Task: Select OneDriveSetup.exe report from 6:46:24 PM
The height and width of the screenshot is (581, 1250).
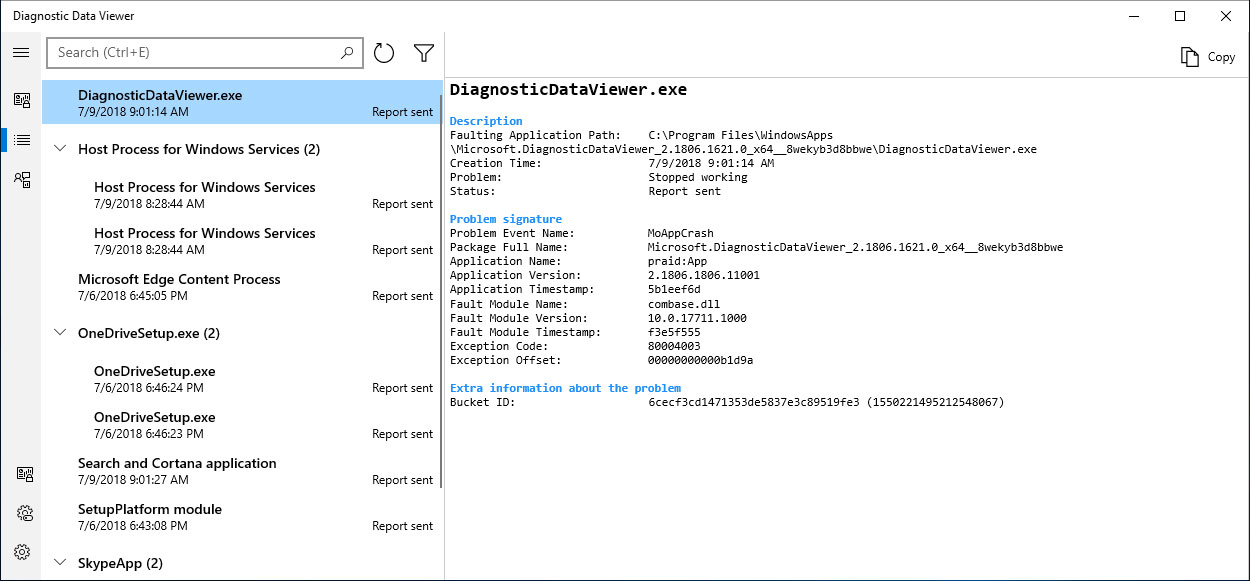Action: click(242, 379)
